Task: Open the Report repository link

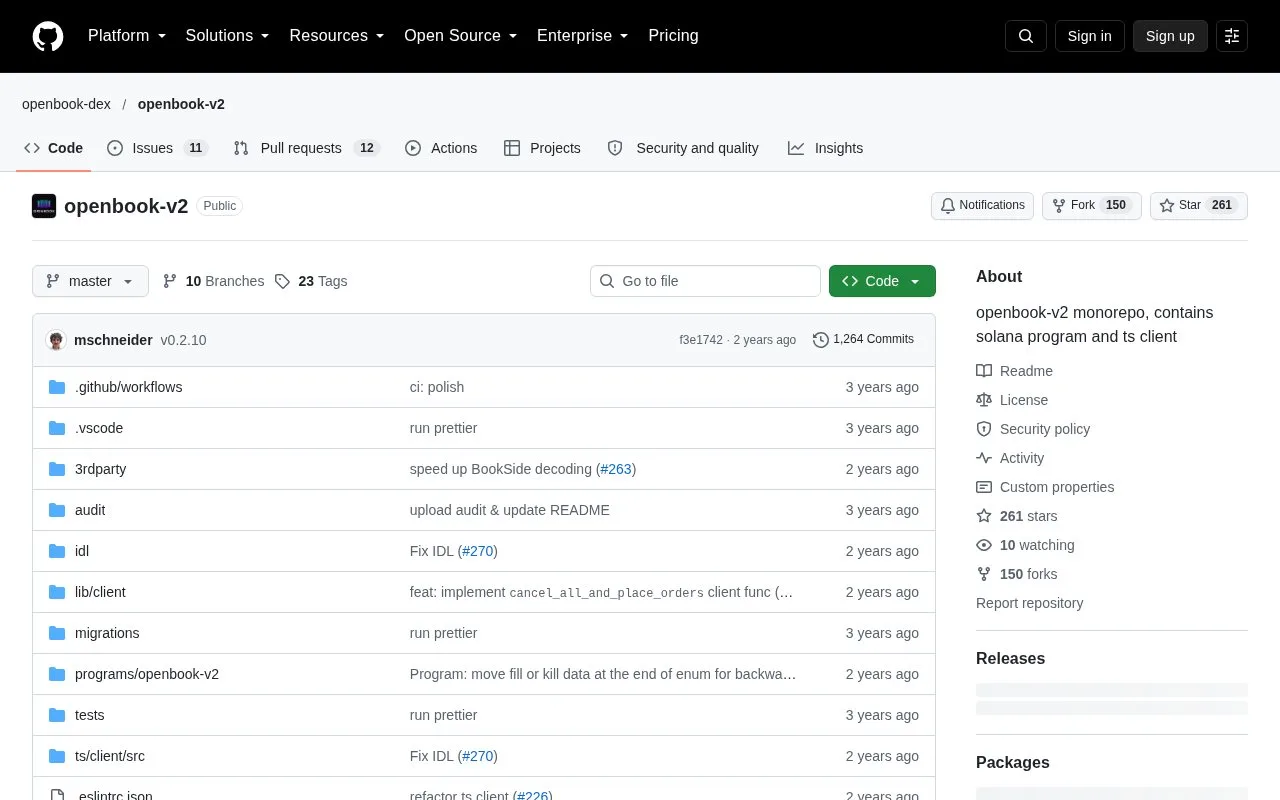Action: (x=1029, y=603)
